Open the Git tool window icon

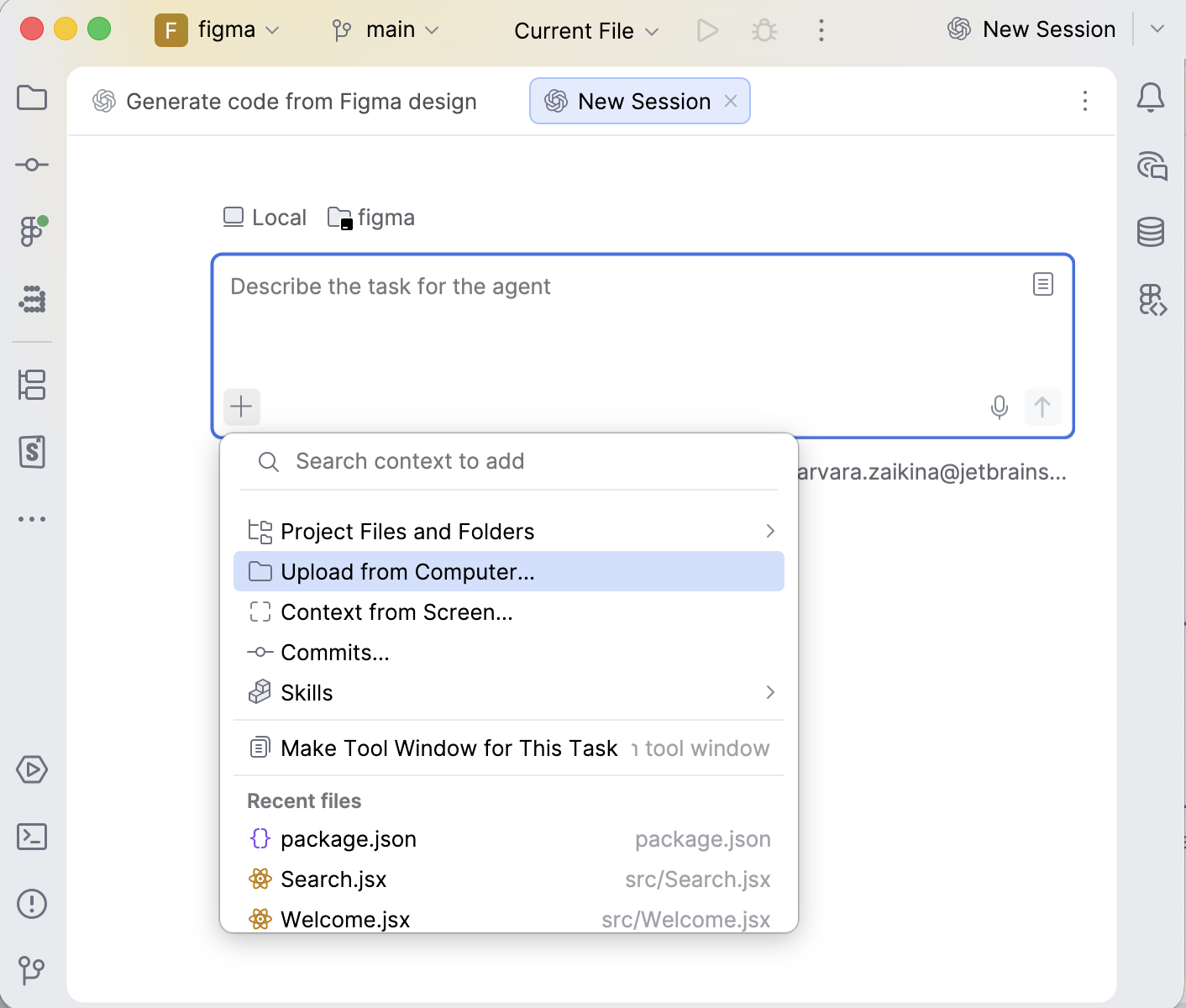(x=32, y=971)
